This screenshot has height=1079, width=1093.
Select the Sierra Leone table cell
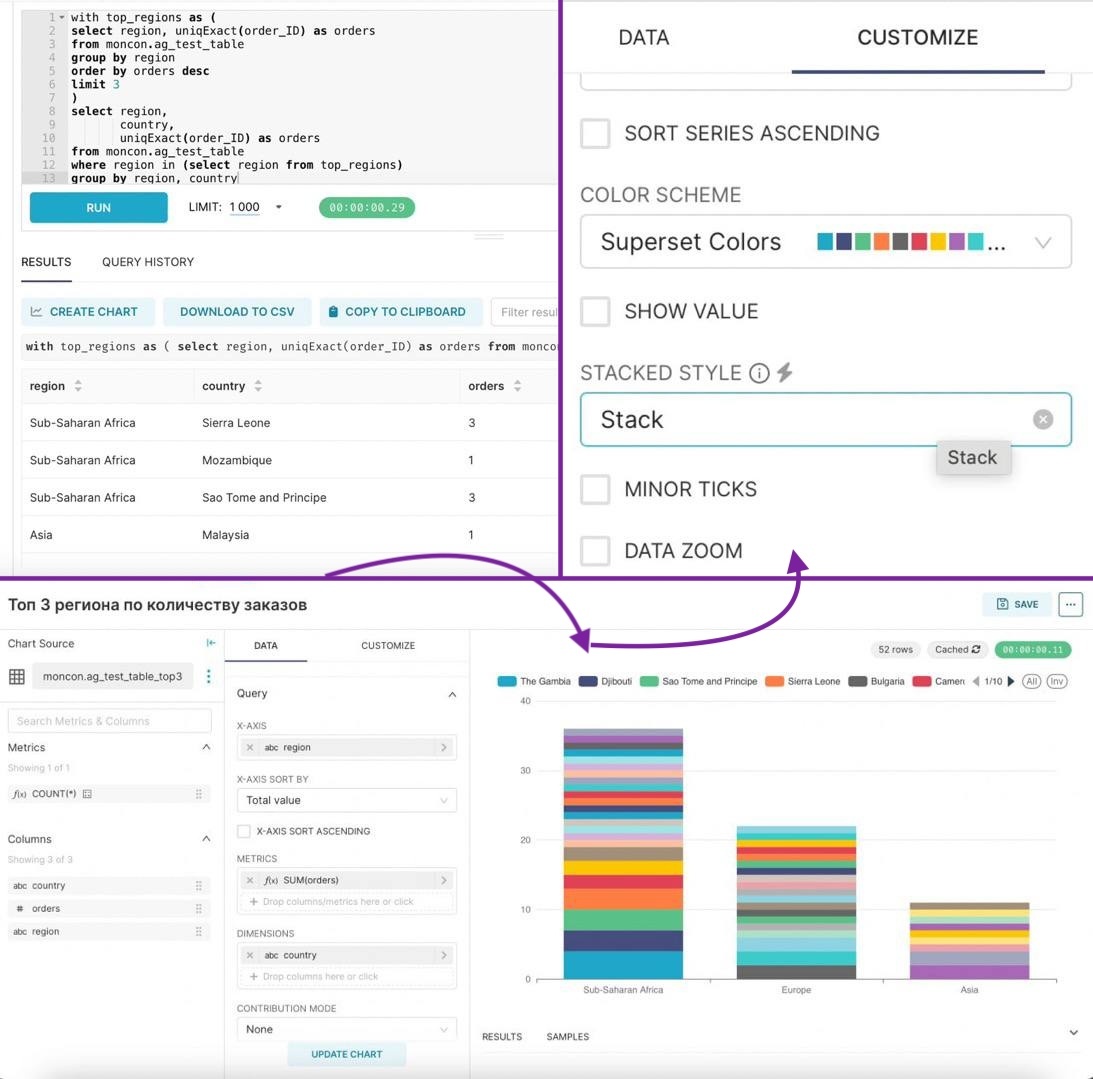click(236, 423)
